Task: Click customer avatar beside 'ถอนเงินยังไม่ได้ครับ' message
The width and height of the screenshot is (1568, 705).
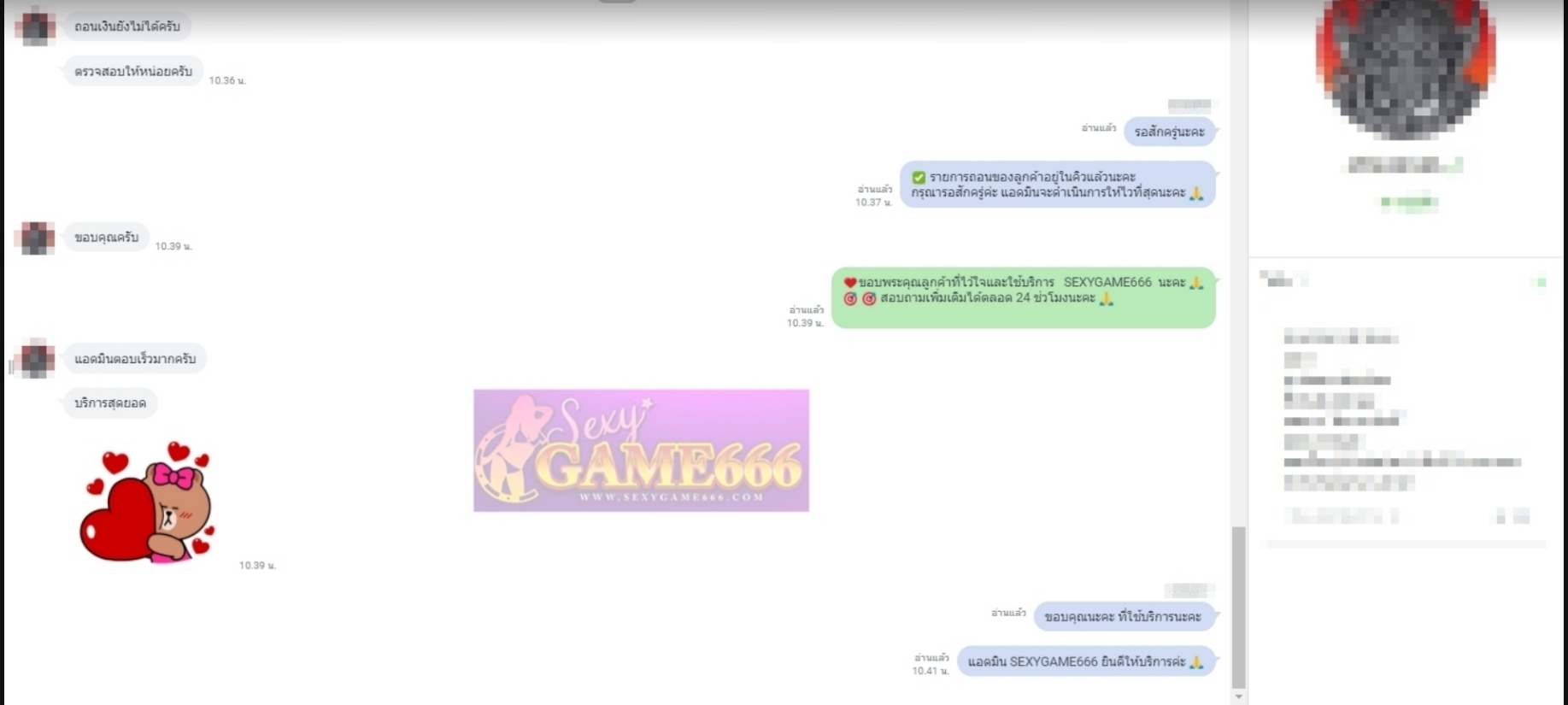Action: pyautogui.click(x=36, y=27)
